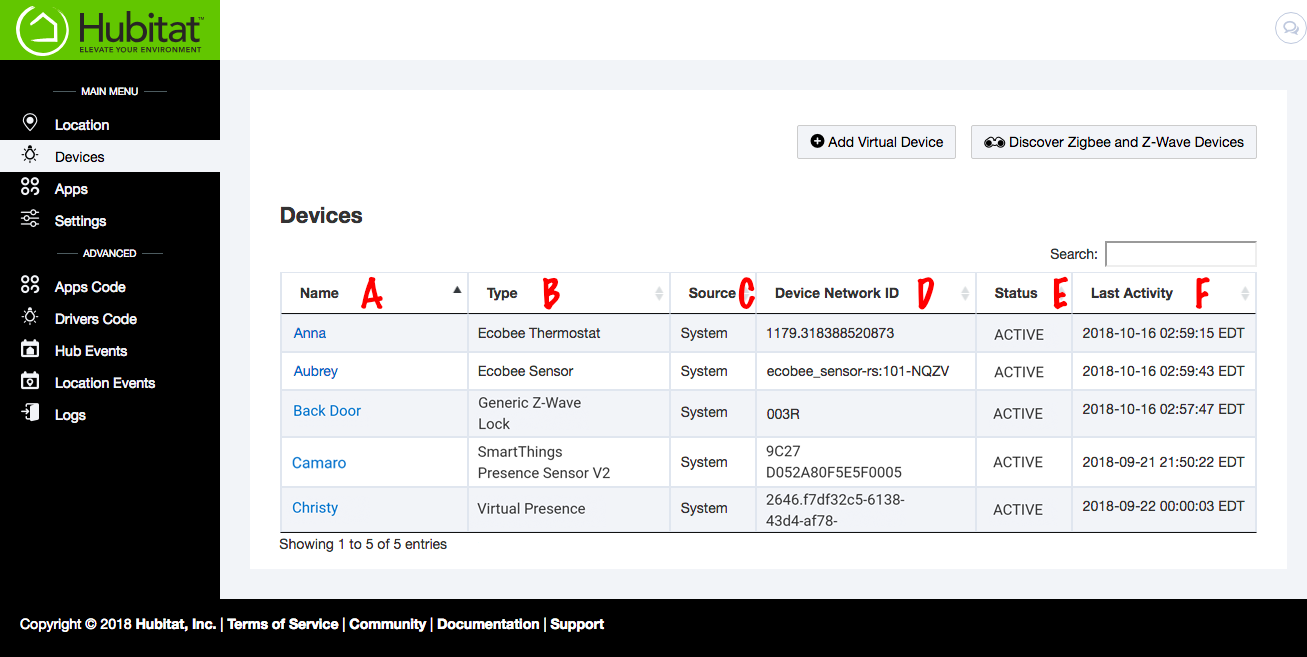Open the Documentation link in footer
The image size is (1307, 657).
tap(488, 624)
